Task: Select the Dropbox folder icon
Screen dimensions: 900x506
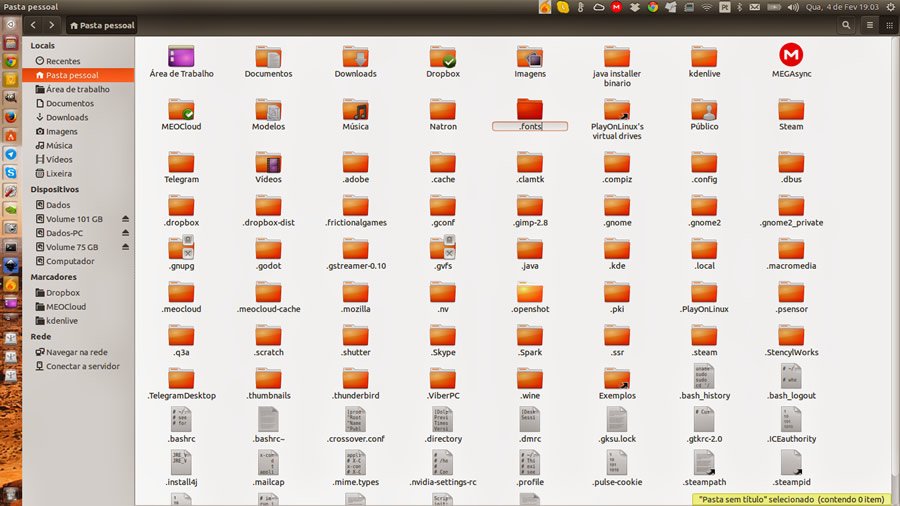Action: [443, 57]
